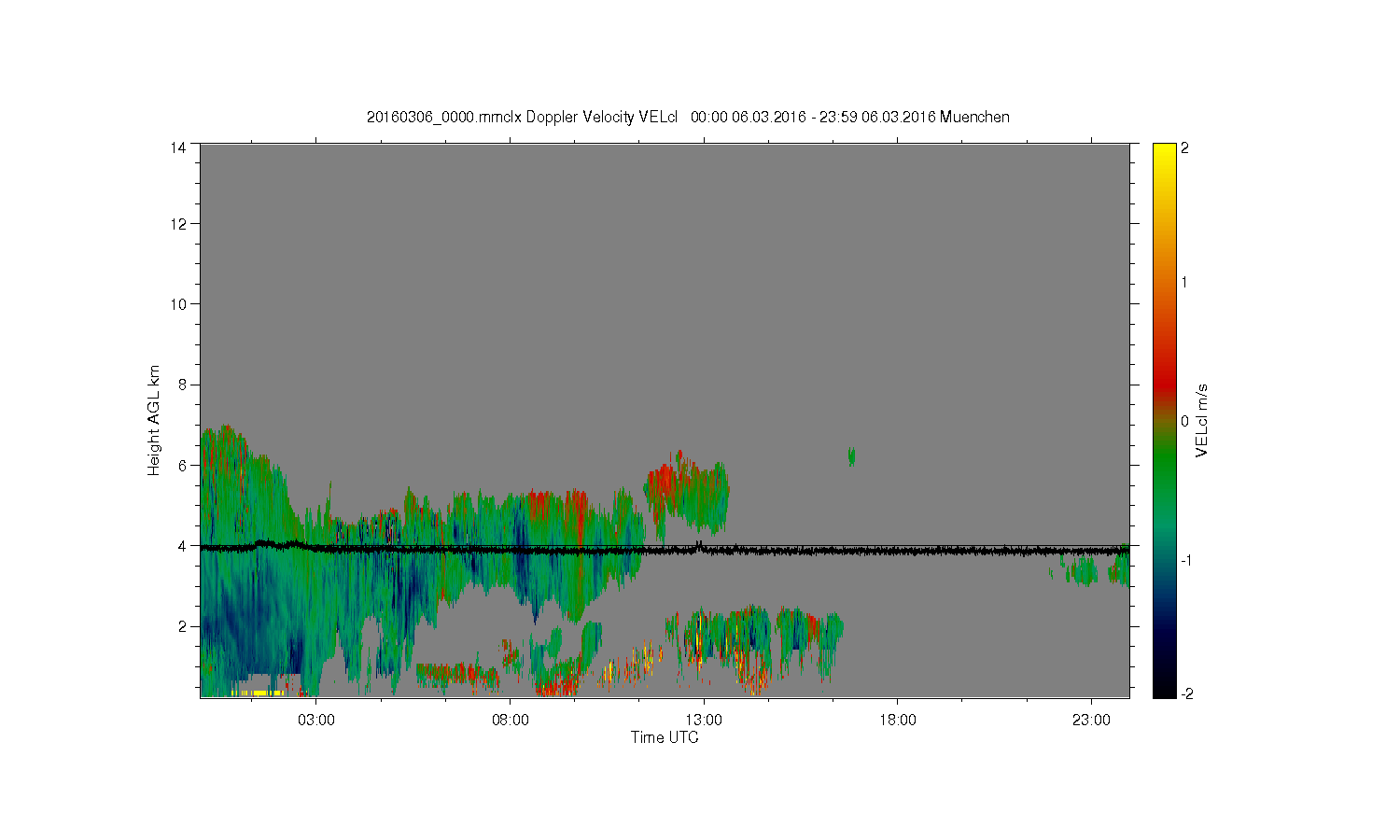
Task: Click the 'Height AGL km' axis label
Action: (154, 420)
